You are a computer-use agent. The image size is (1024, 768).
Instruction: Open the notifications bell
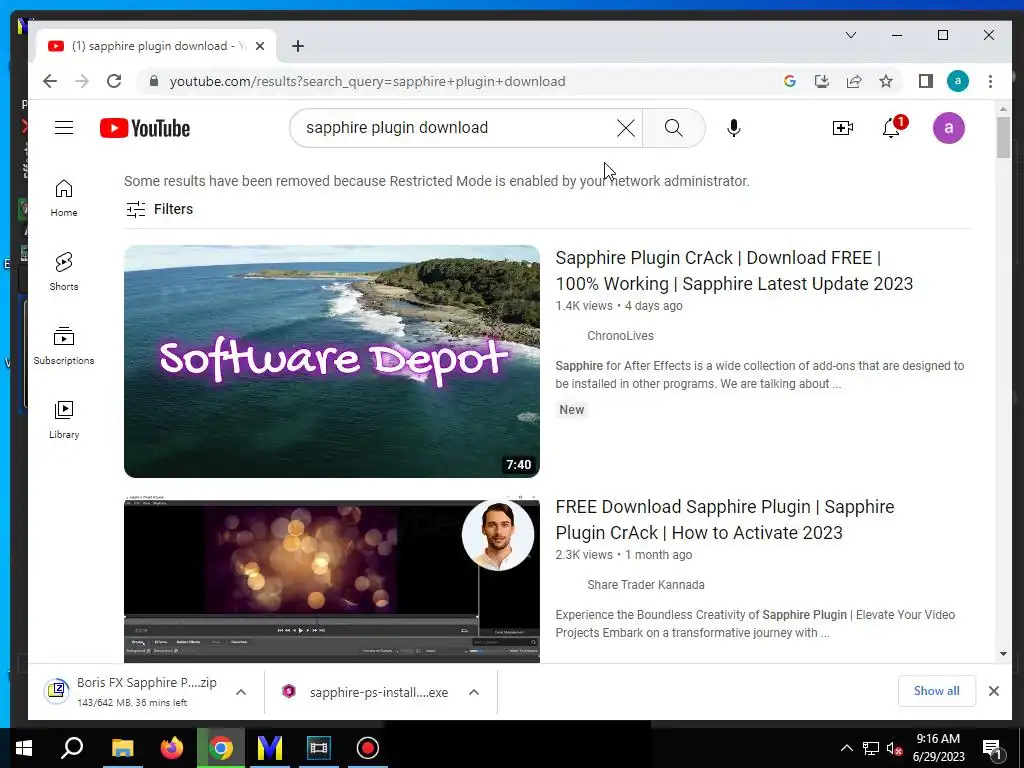(891, 128)
